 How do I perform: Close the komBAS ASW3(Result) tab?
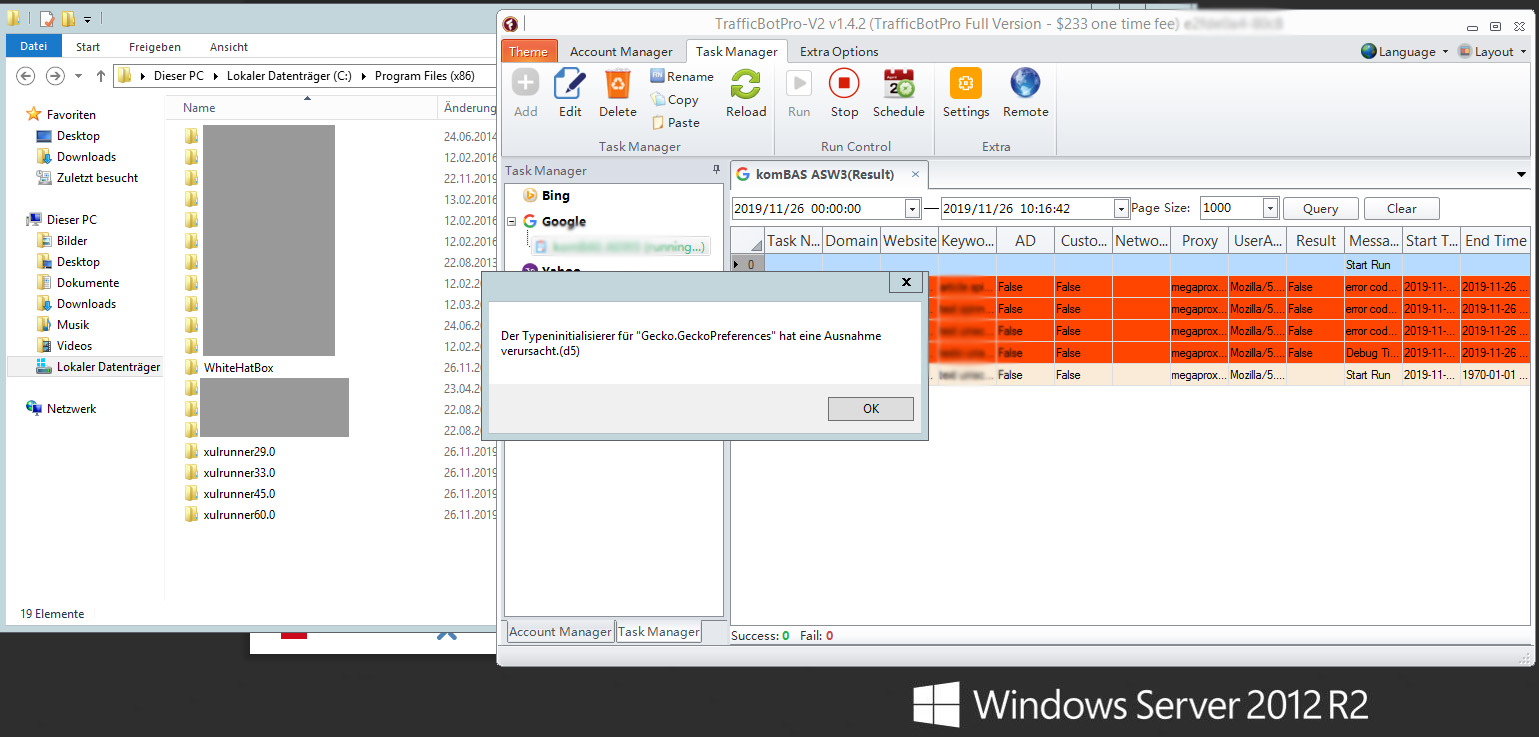pyautogui.click(x=915, y=174)
